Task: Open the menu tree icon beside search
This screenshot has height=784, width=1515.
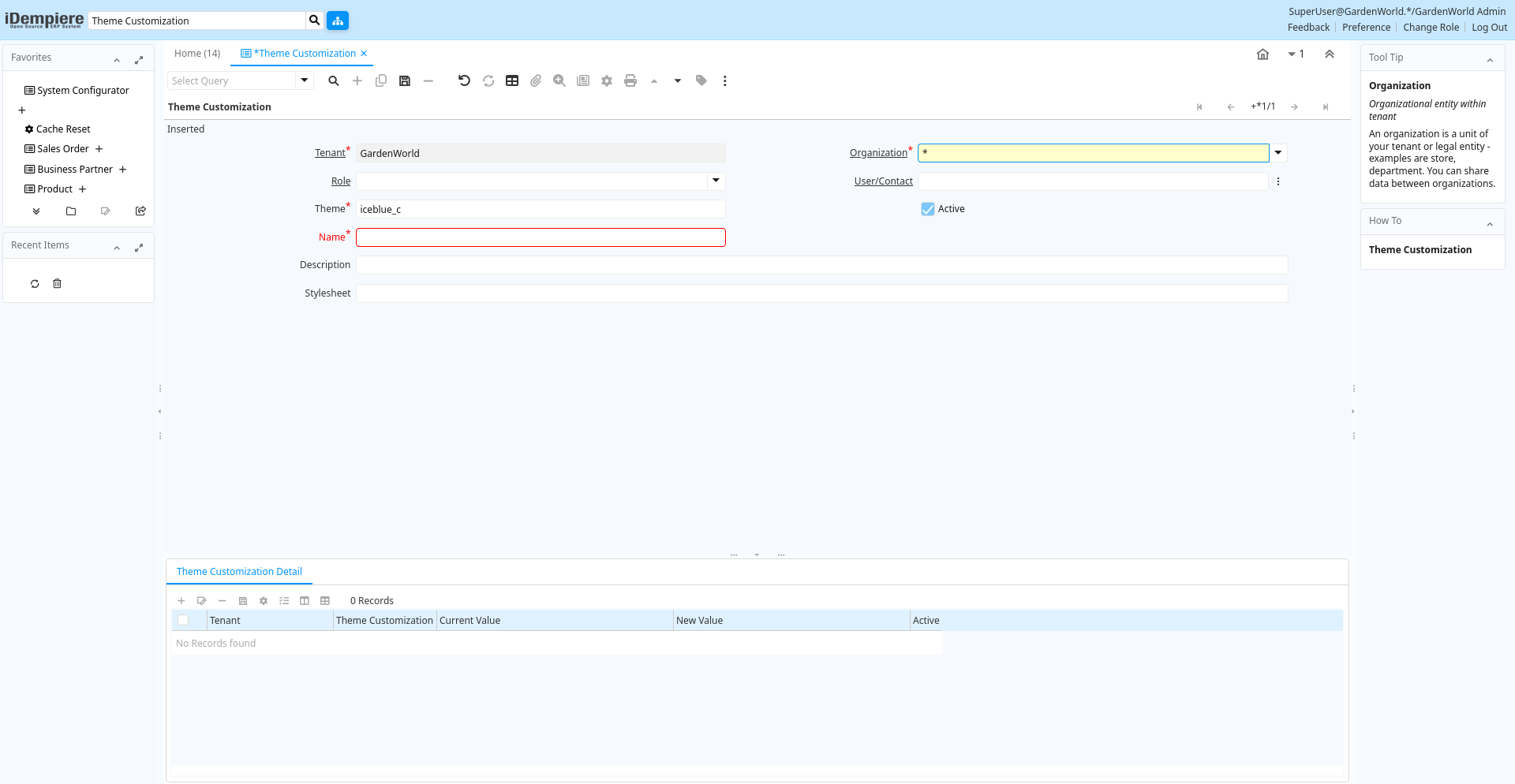Action: click(338, 21)
